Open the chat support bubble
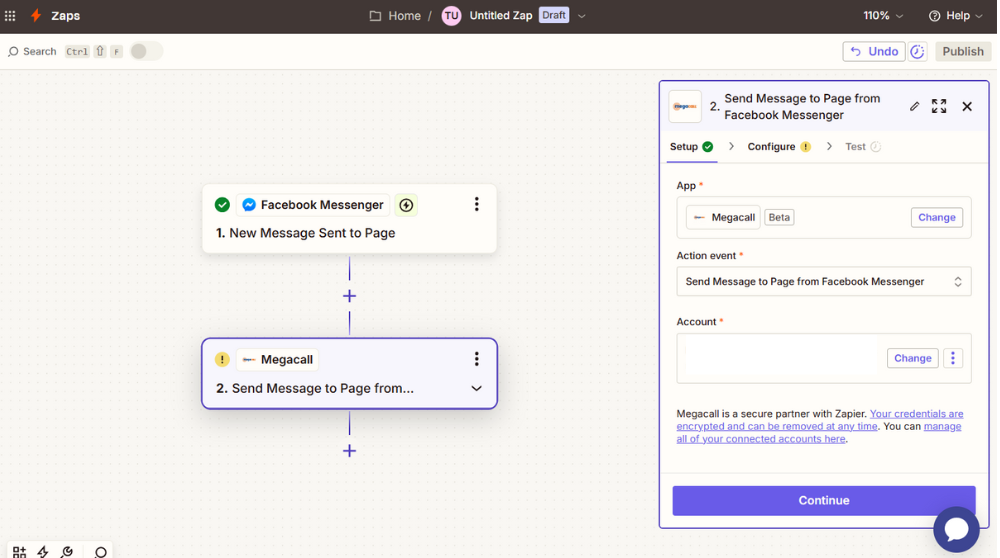1000x558 pixels. tap(956, 529)
